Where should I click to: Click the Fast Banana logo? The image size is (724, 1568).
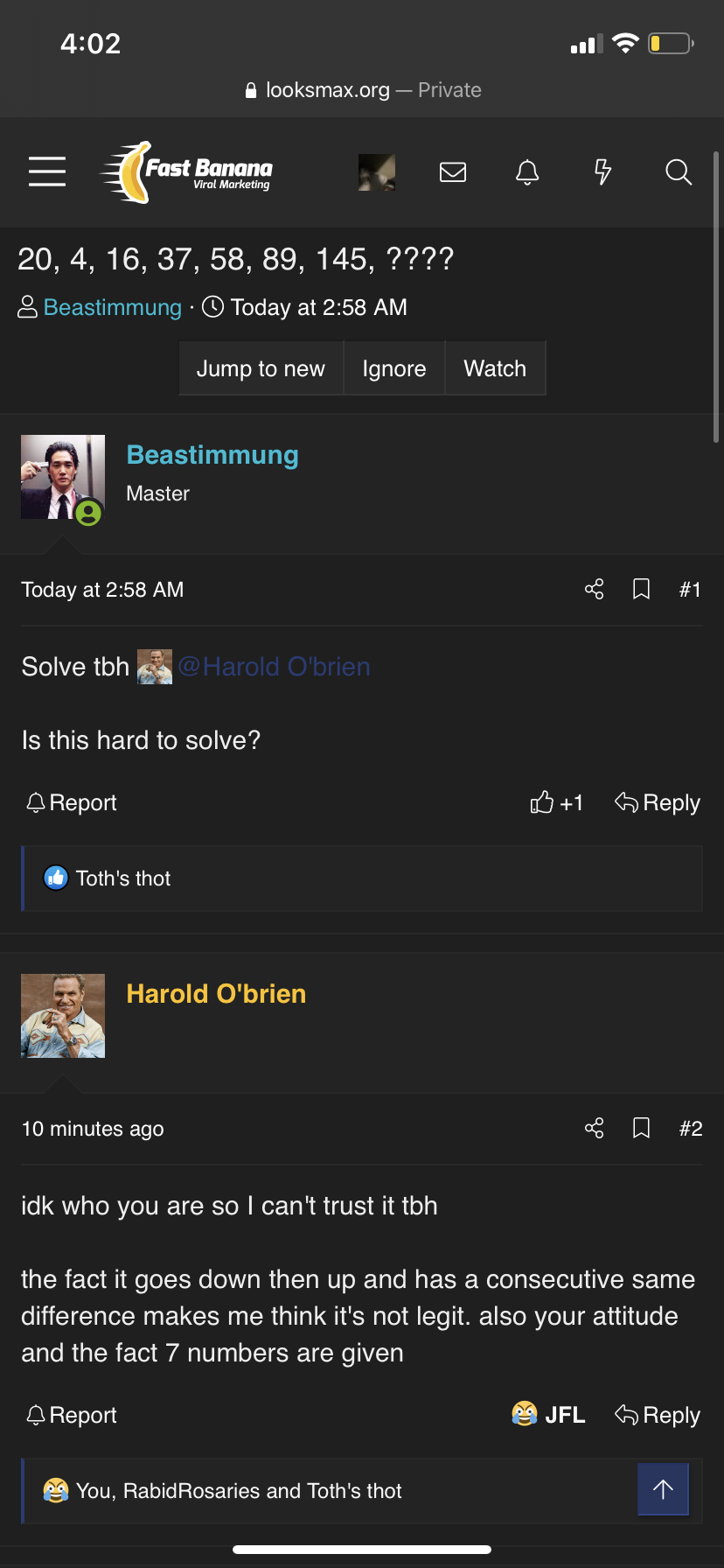[x=186, y=172]
